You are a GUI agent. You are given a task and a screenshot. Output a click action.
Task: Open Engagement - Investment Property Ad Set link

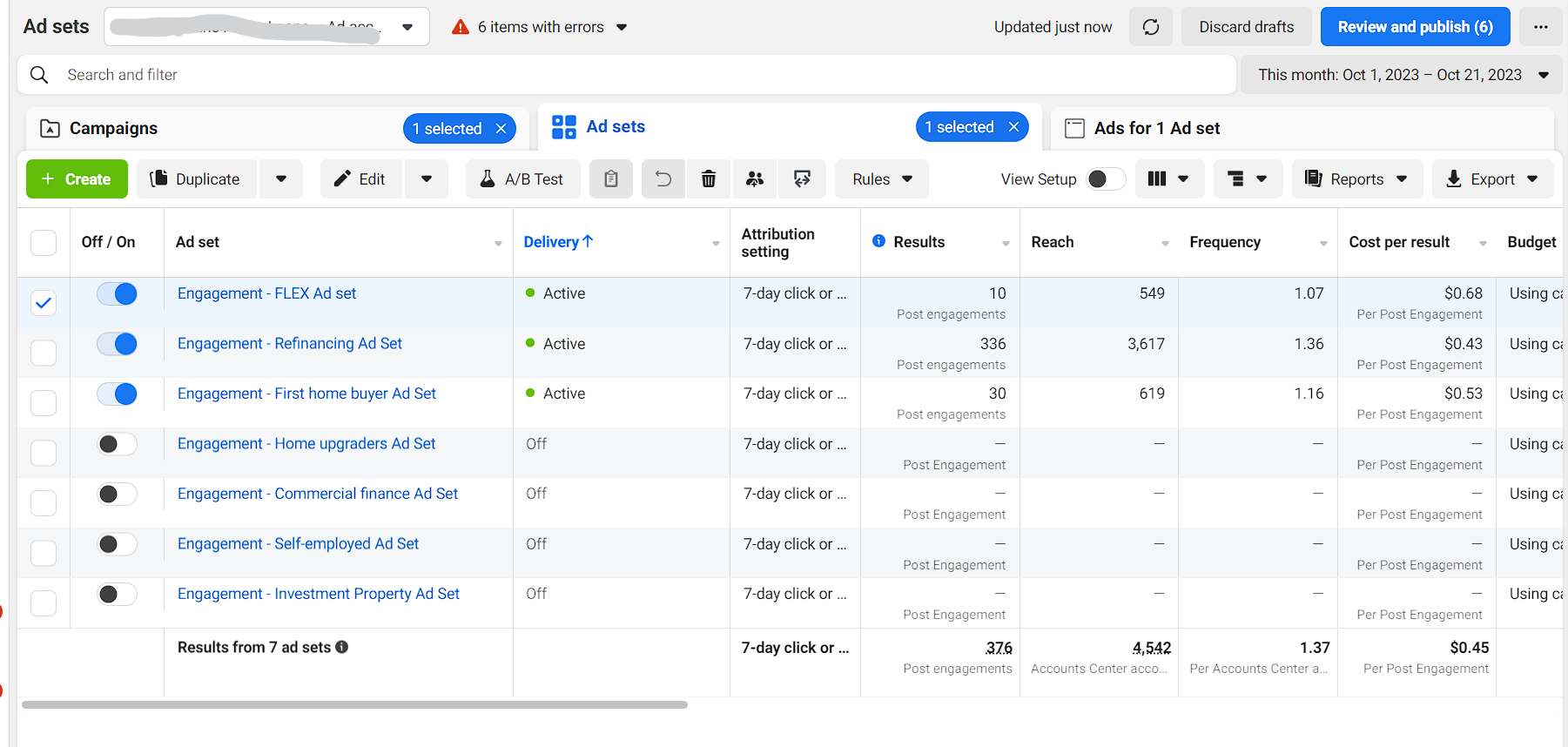[319, 594]
